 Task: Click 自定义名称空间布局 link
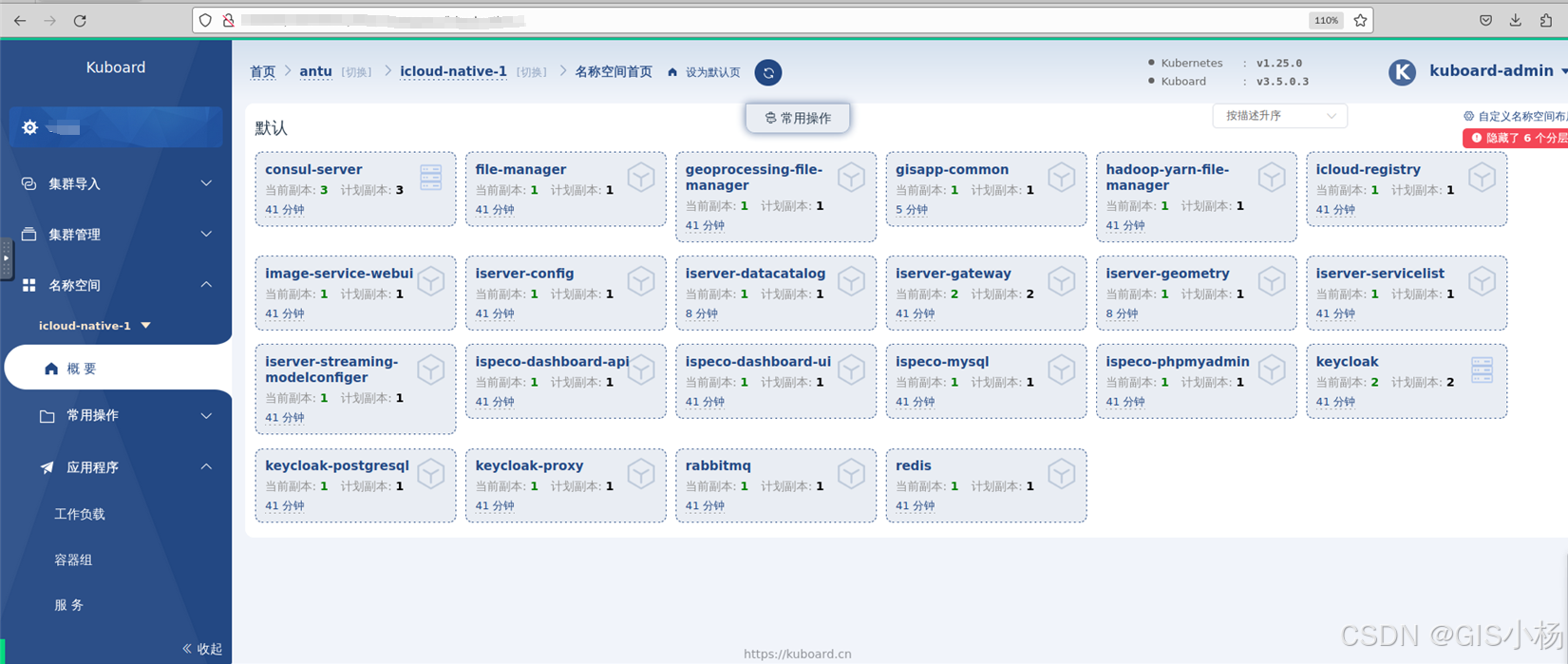[x=1516, y=116]
